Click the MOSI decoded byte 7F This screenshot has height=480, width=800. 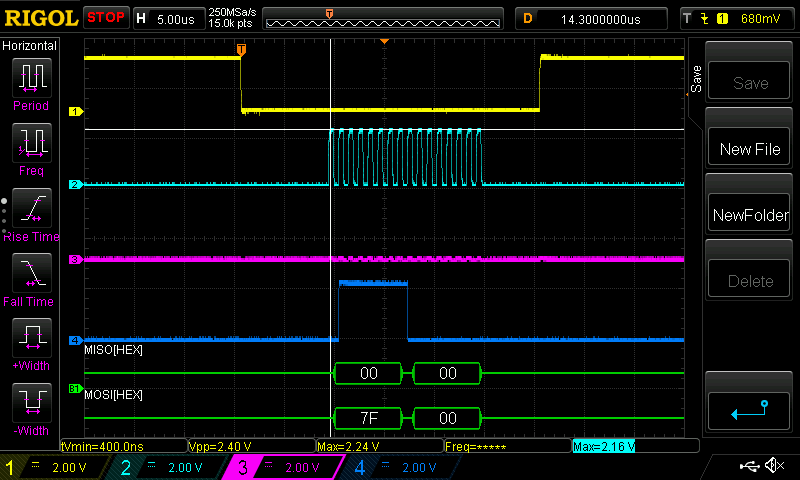click(368, 418)
